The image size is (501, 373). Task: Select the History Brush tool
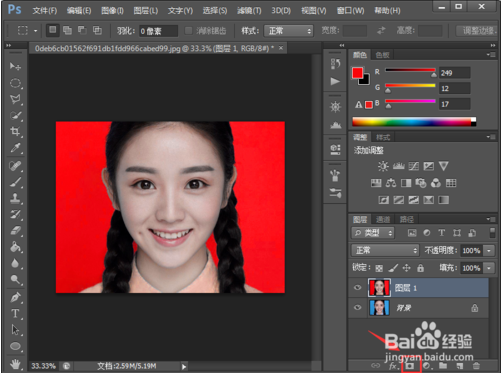(15, 214)
